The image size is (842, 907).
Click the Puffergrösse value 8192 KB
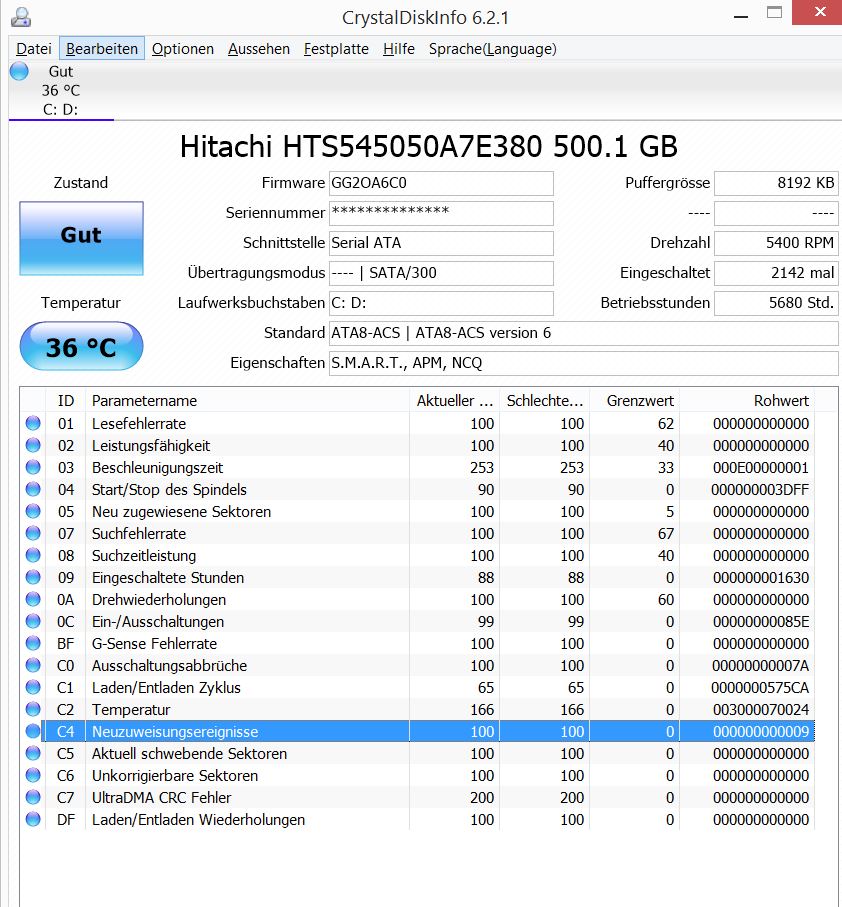776,183
